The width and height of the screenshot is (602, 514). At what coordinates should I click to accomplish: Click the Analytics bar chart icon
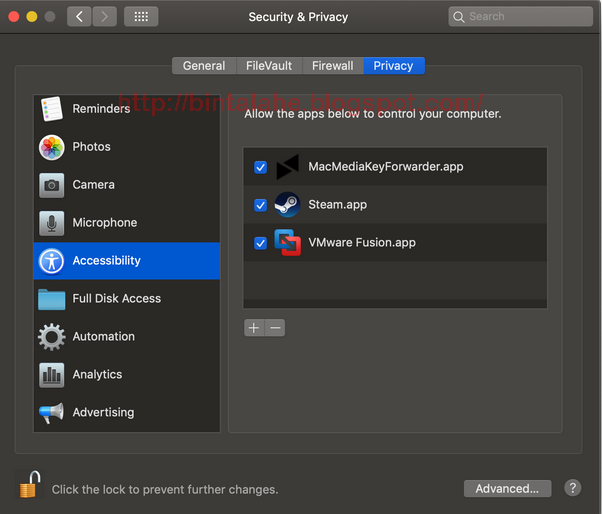[x=51, y=375]
